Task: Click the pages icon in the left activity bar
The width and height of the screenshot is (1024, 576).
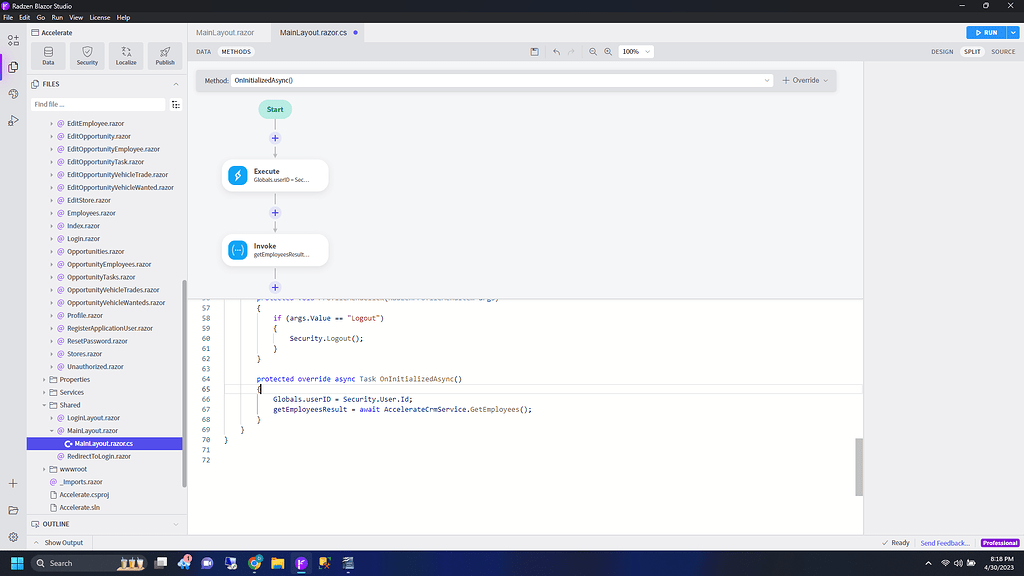Action: coord(13,67)
